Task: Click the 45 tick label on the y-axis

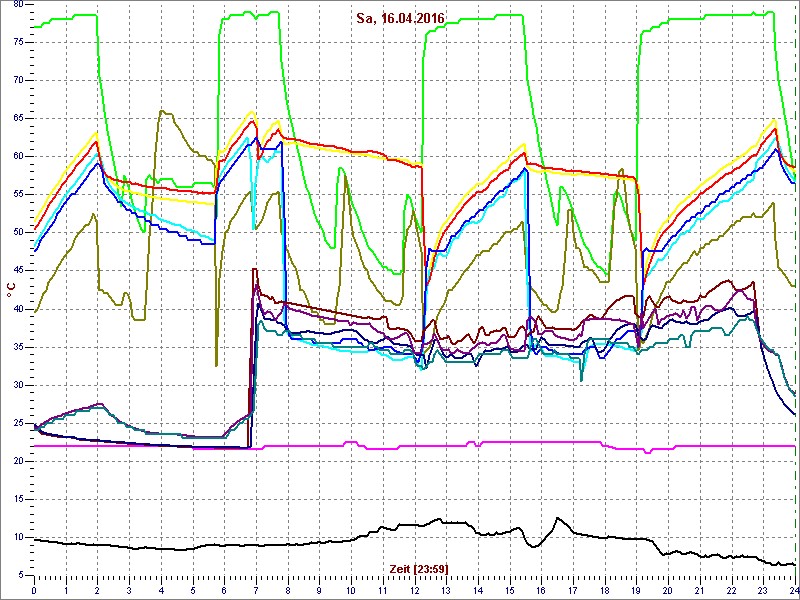Action: tap(18, 271)
